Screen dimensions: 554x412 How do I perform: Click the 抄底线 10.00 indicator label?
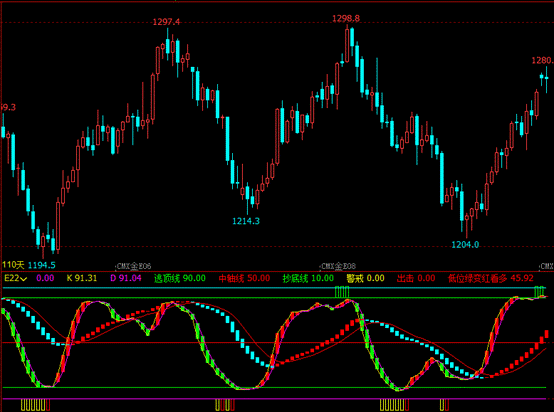308,278
